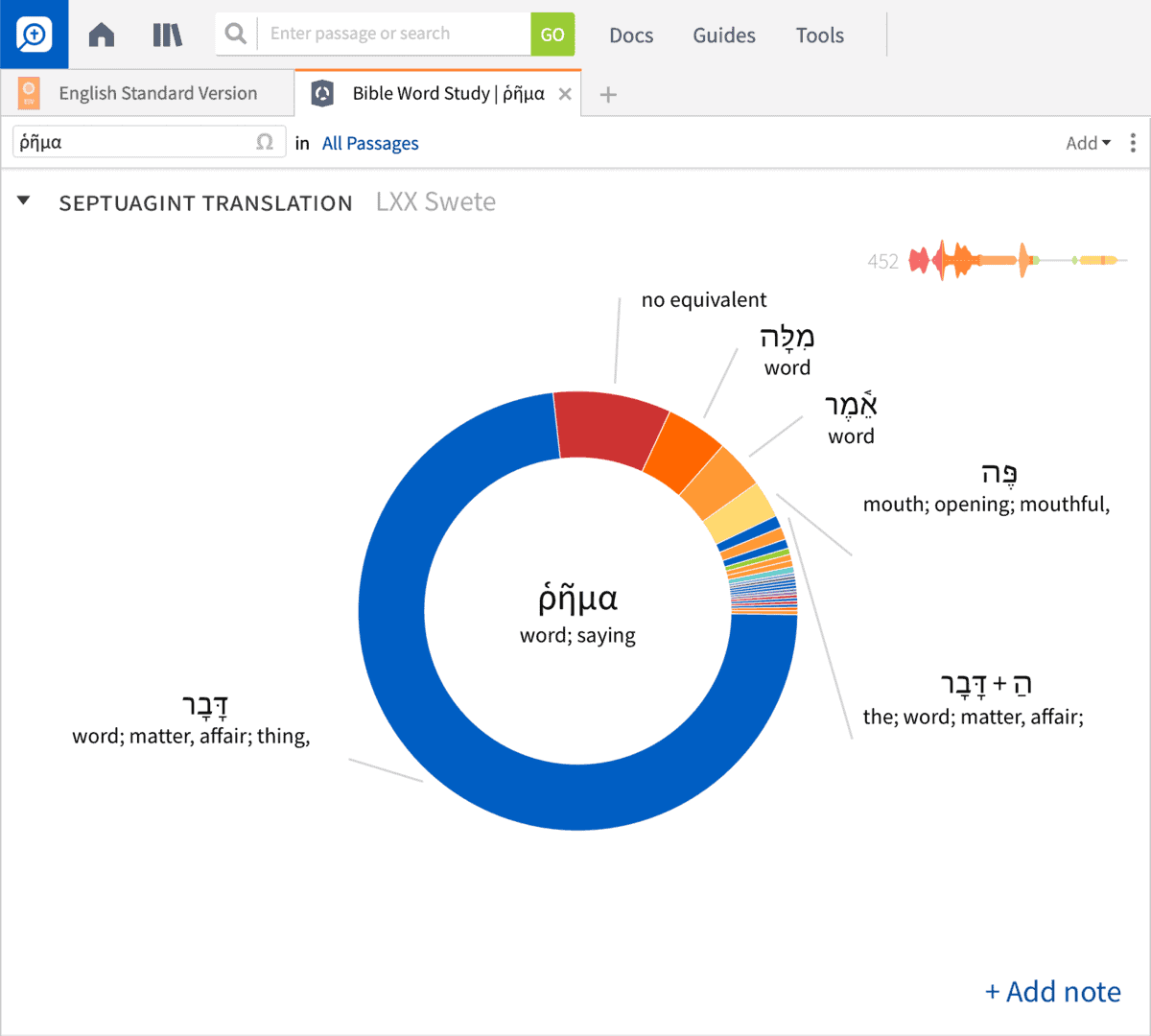Viewport: 1151px width, 1036px height.
Task: Open the Guides menu
Action: [x=724, y=35]
